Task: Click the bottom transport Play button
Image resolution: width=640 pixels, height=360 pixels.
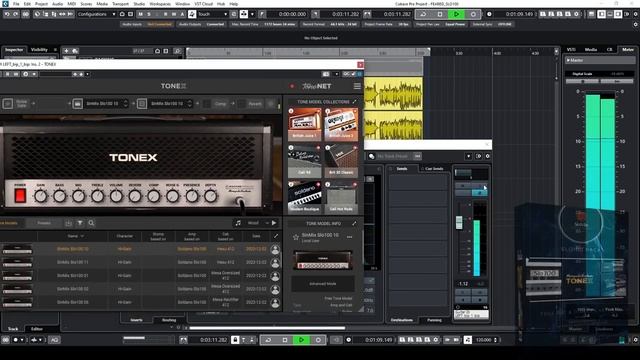Action: [x=302, y=340]
